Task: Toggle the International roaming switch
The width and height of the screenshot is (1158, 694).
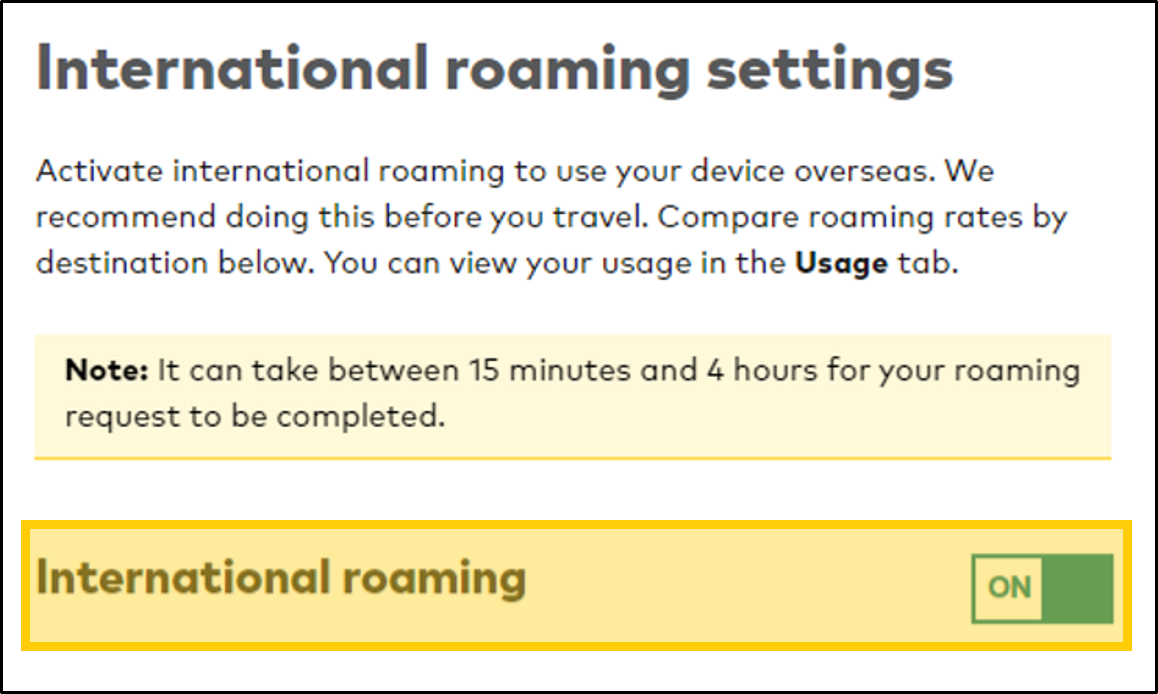Action: coord(1040,588)
